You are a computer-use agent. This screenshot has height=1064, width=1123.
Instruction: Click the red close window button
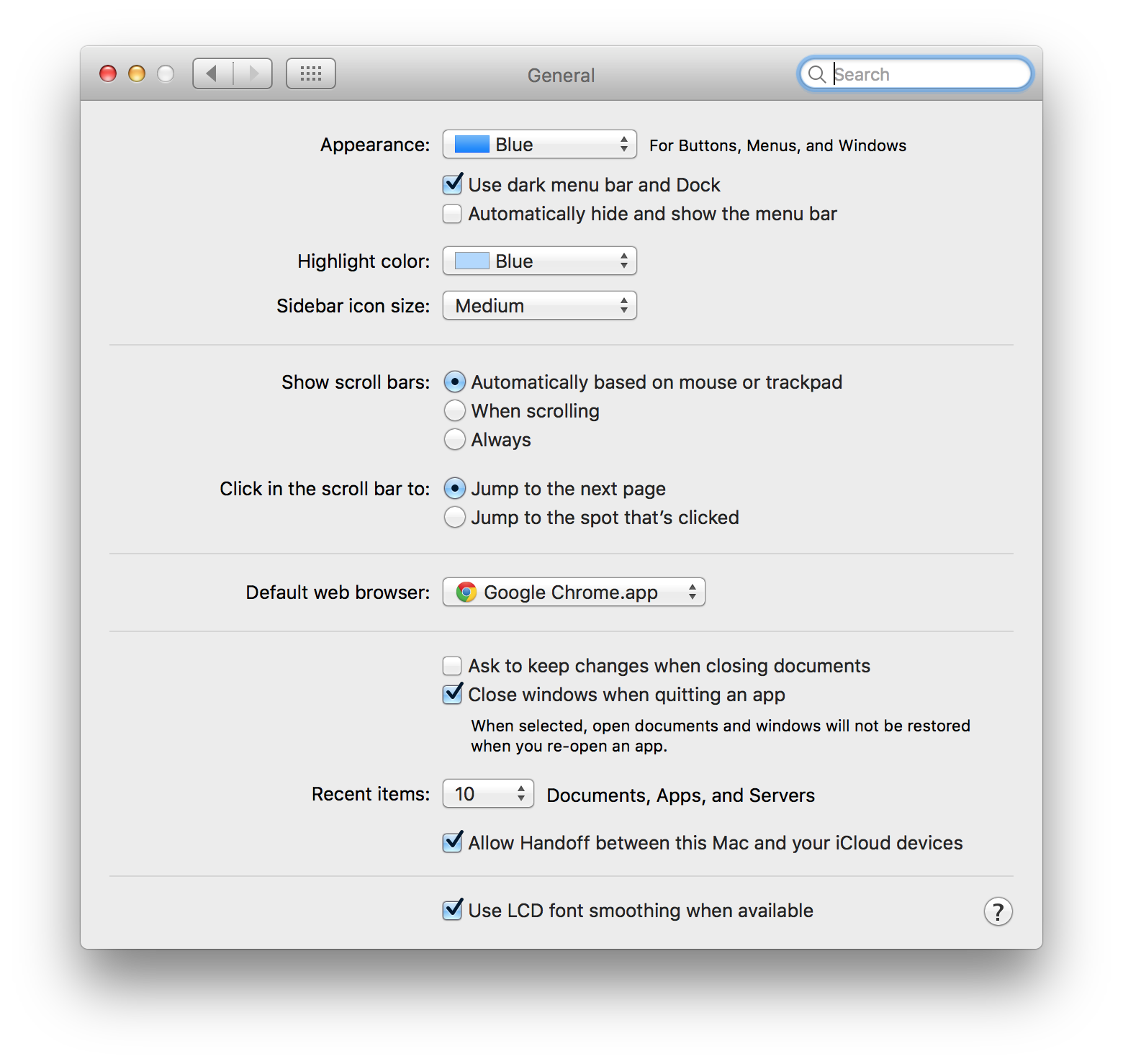[x=108, y=73]
